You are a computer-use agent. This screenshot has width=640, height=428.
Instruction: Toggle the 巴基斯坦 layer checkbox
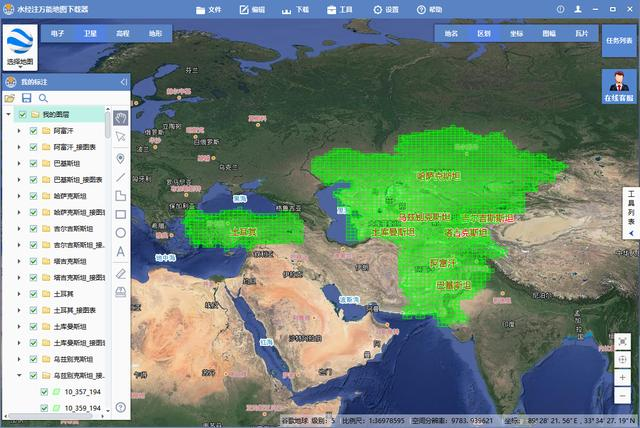pyautogui.click(x=33, y=164)
